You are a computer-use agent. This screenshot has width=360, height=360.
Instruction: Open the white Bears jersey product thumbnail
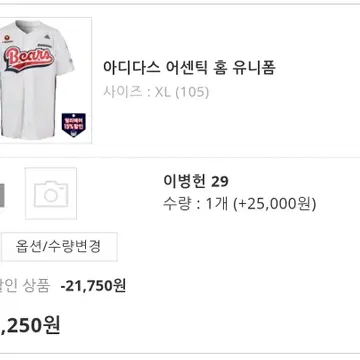(x=45, y=80)
